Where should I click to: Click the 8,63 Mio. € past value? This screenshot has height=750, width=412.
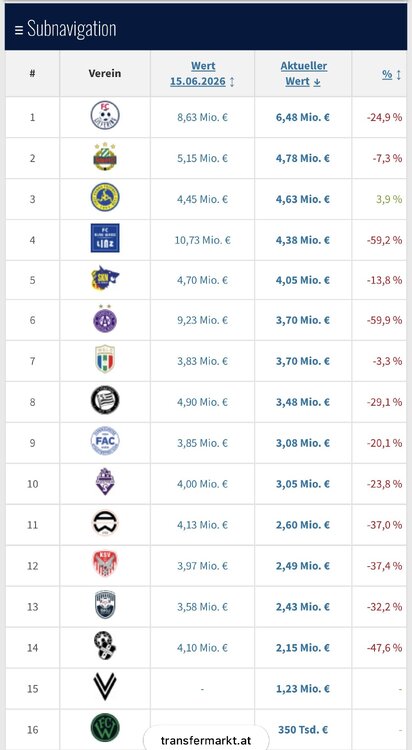tap(202, 117)
